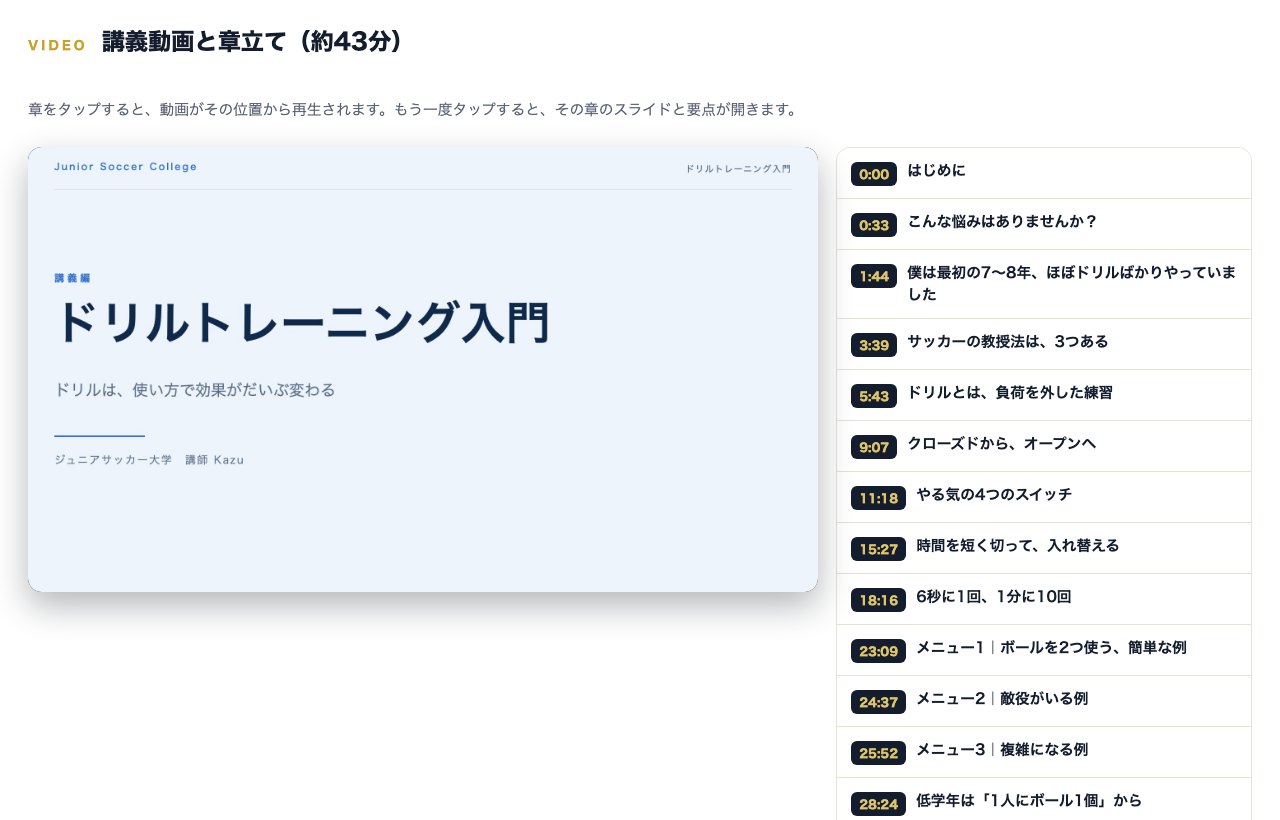1280x820 pixels.
Task: Click the small blue 講義編 label
Action: pyautogui.click(x=72, y=278)
